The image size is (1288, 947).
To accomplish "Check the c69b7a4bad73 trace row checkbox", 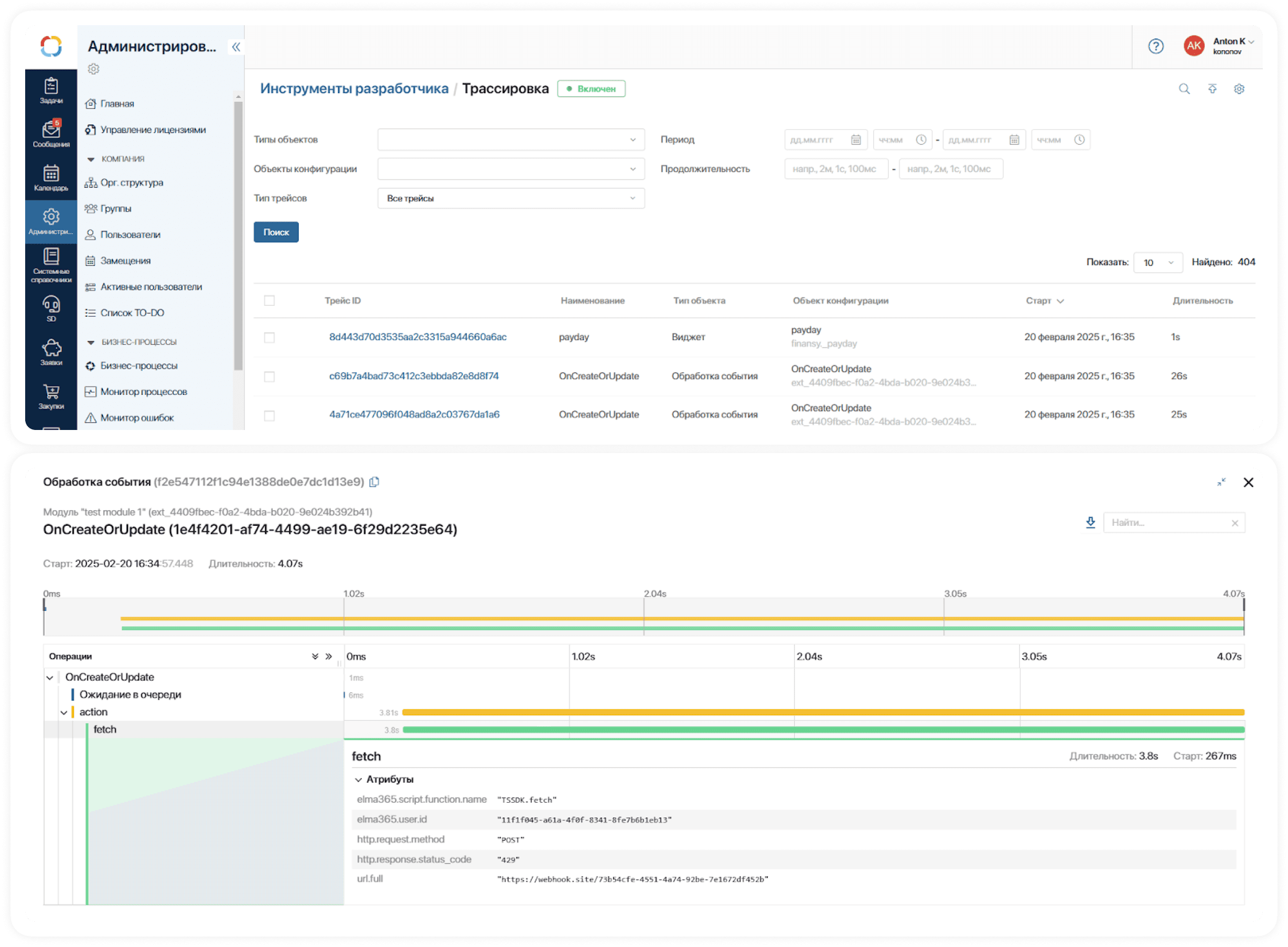I will tap(270, 376).
